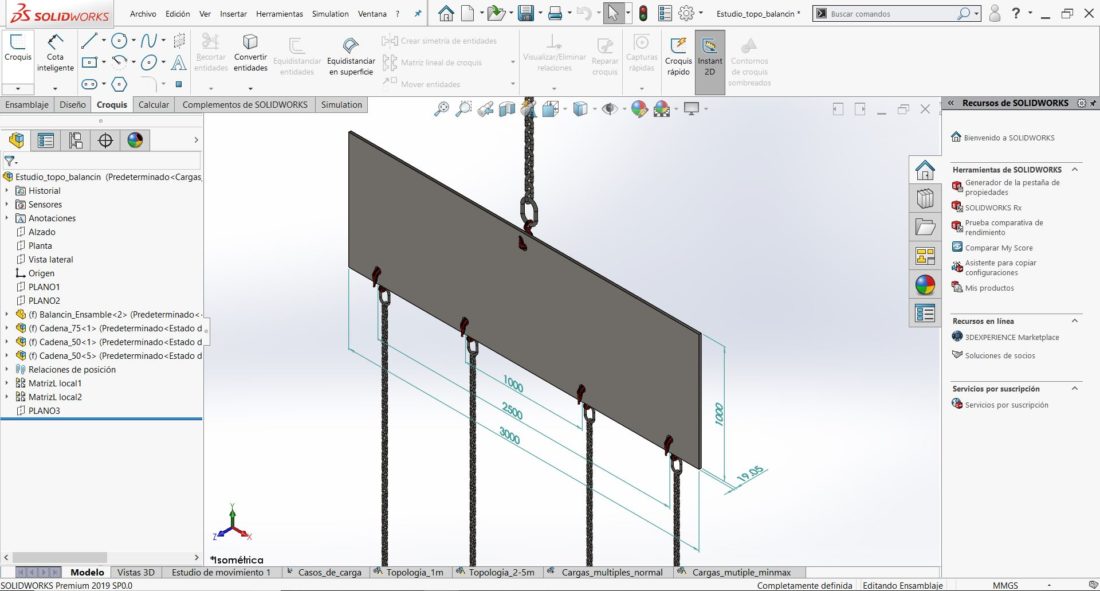This screenshot has height=591, width=1100.
Task: Expand the Anotaciones tree node
Action: (7, 218)
